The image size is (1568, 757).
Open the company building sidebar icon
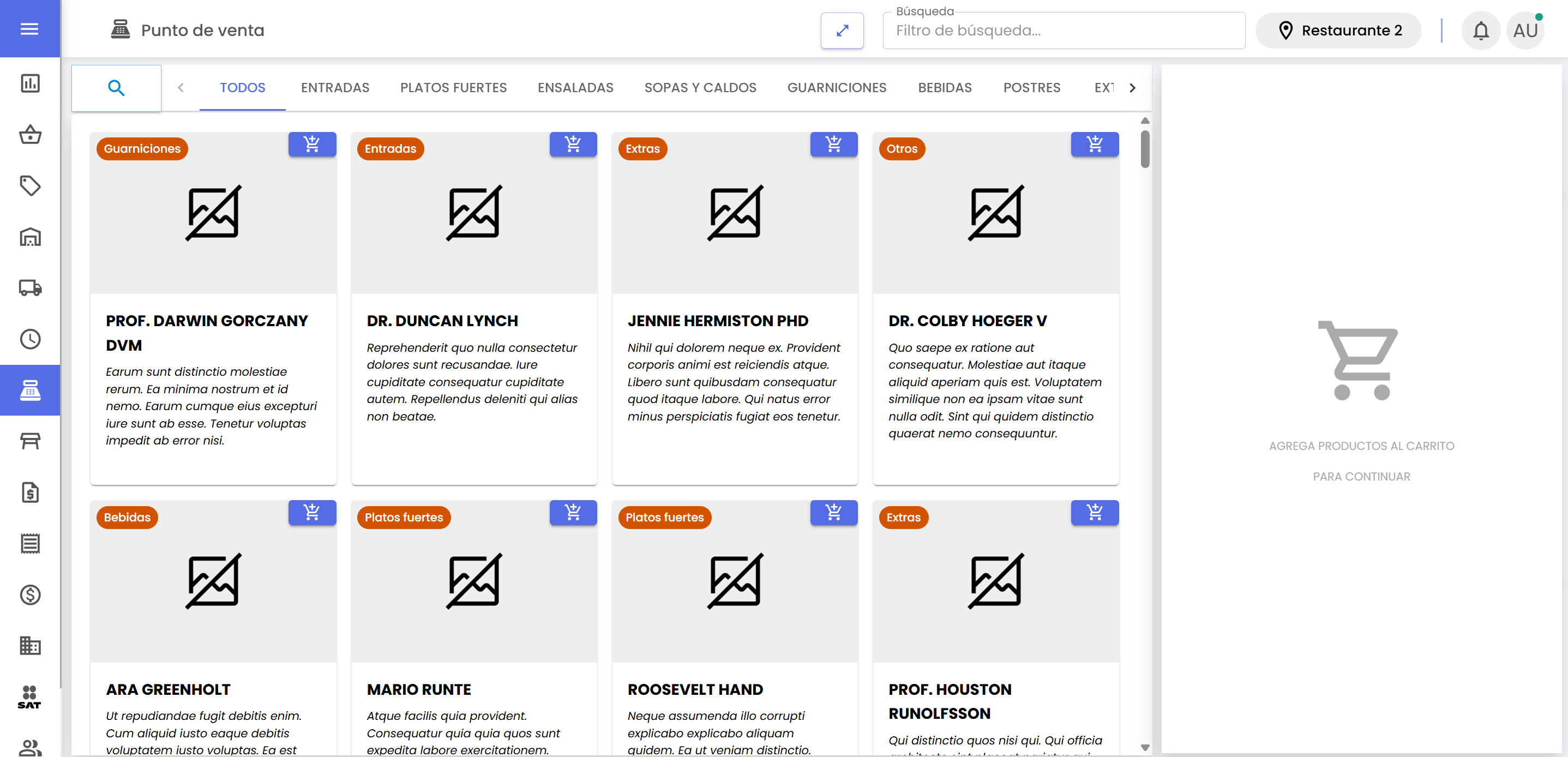click(x=30, y=646)
